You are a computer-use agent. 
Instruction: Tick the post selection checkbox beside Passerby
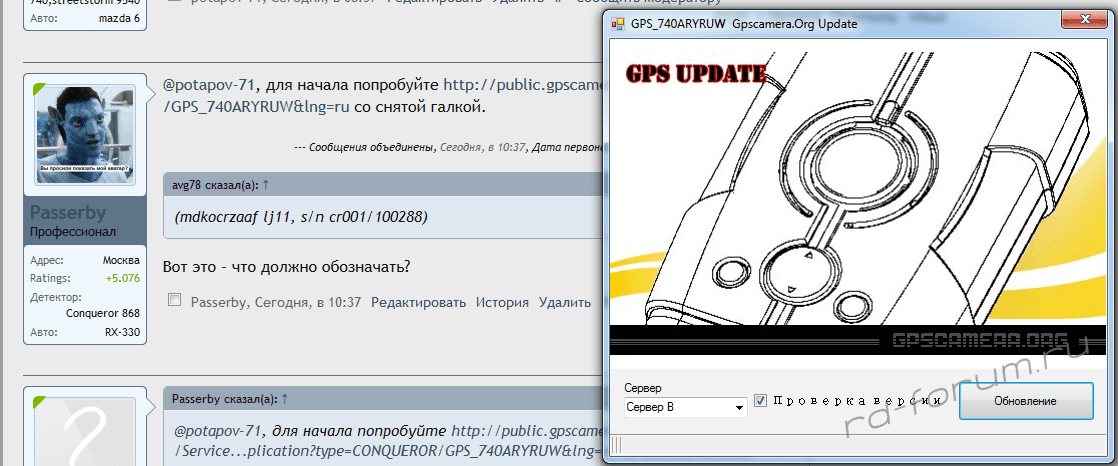pos(175,301)
